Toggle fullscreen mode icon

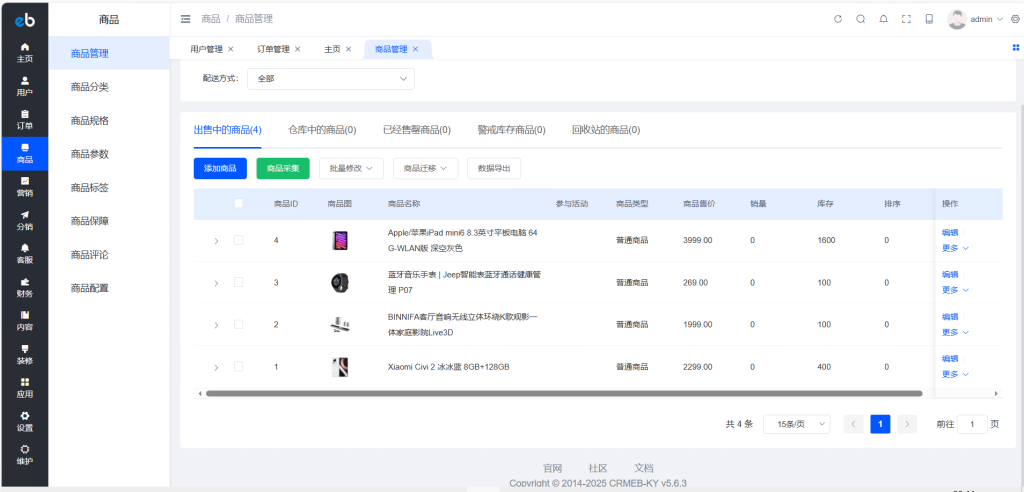pos(906,19)
